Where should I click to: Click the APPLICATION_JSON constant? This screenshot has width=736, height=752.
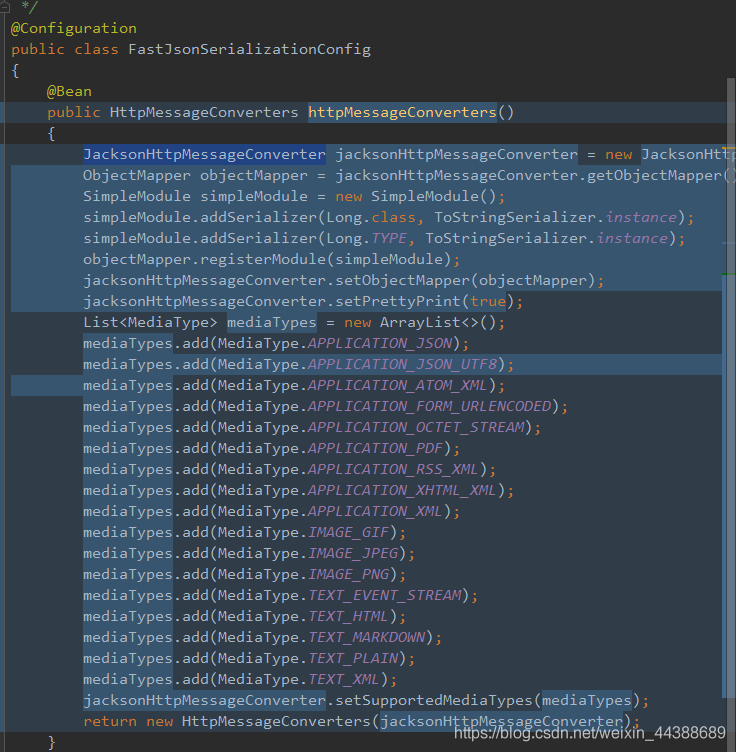pyautogui.click(x=380, y=343)
